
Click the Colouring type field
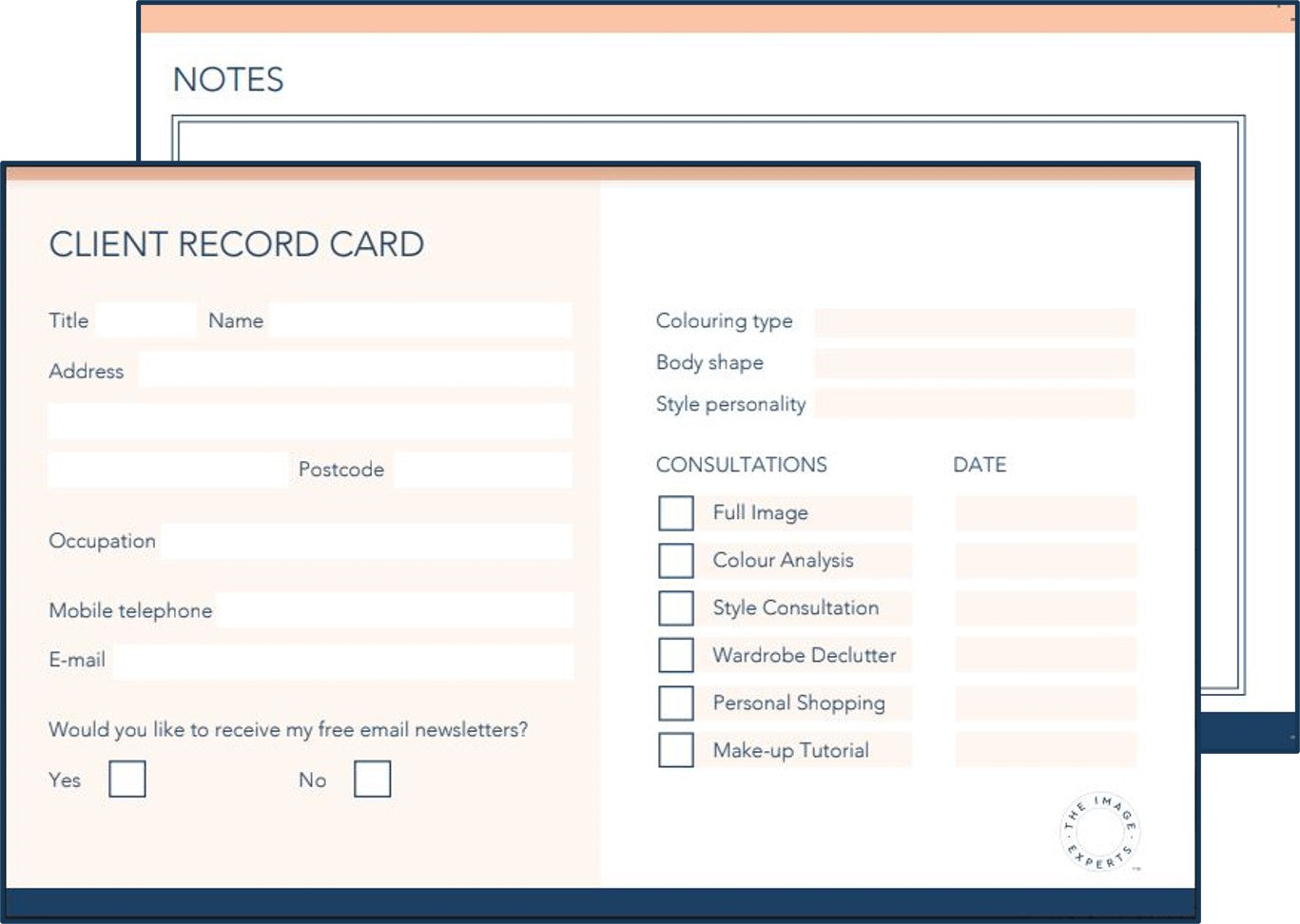978,320
